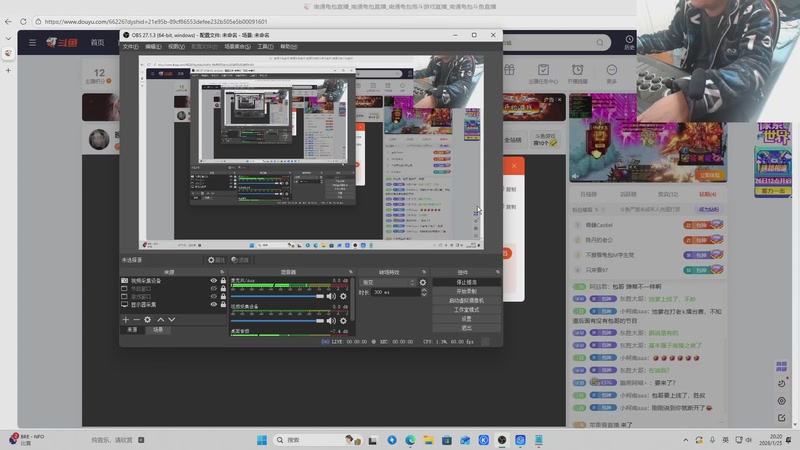Open 主播任务中心 task center icon
Image resolution: width=800 pixels, height=450 pixels.
point(543,73)
